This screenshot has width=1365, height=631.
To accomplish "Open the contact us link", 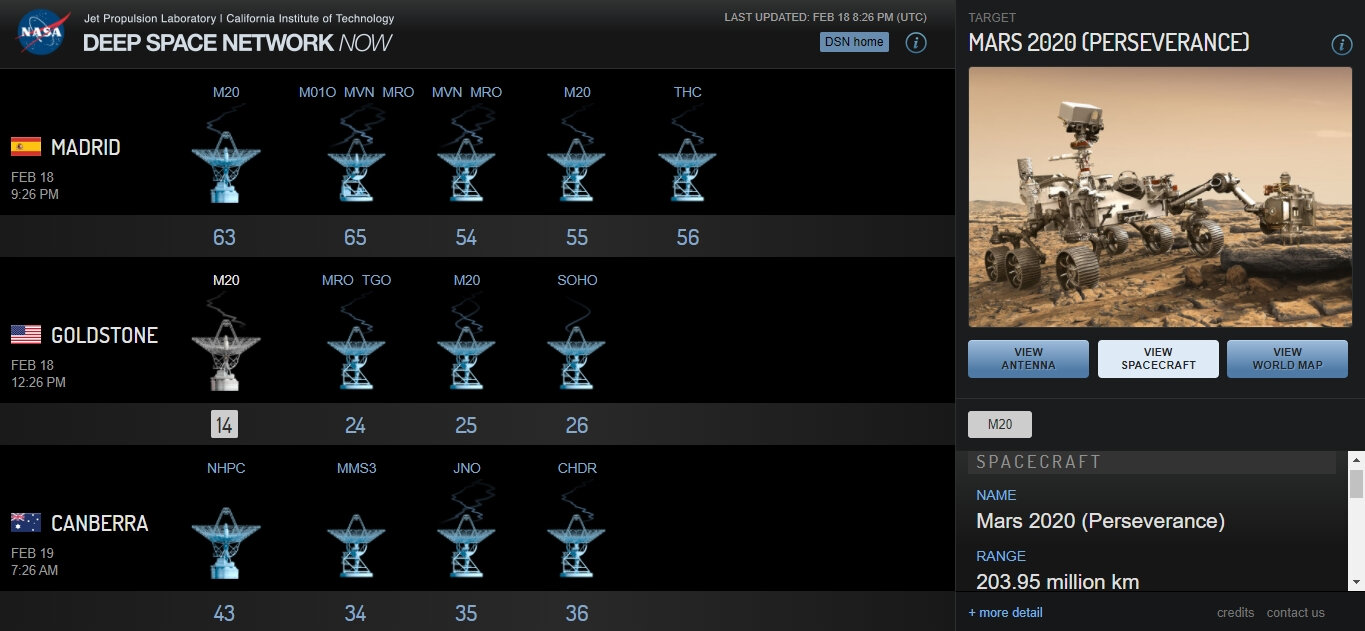I will [x=1295, y=613].
